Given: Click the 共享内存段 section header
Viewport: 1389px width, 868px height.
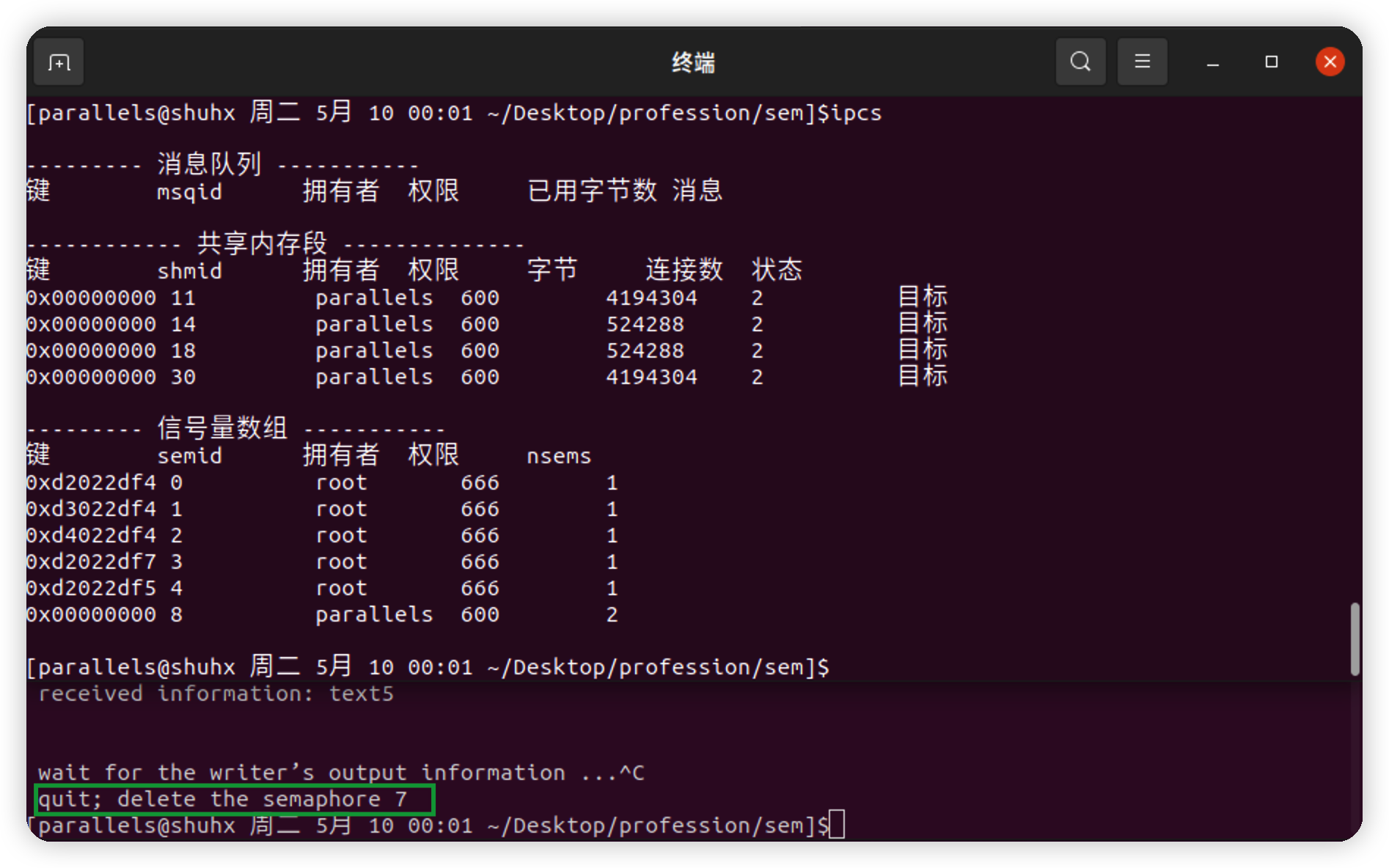Looking at the screenshot, I should 260,242.
